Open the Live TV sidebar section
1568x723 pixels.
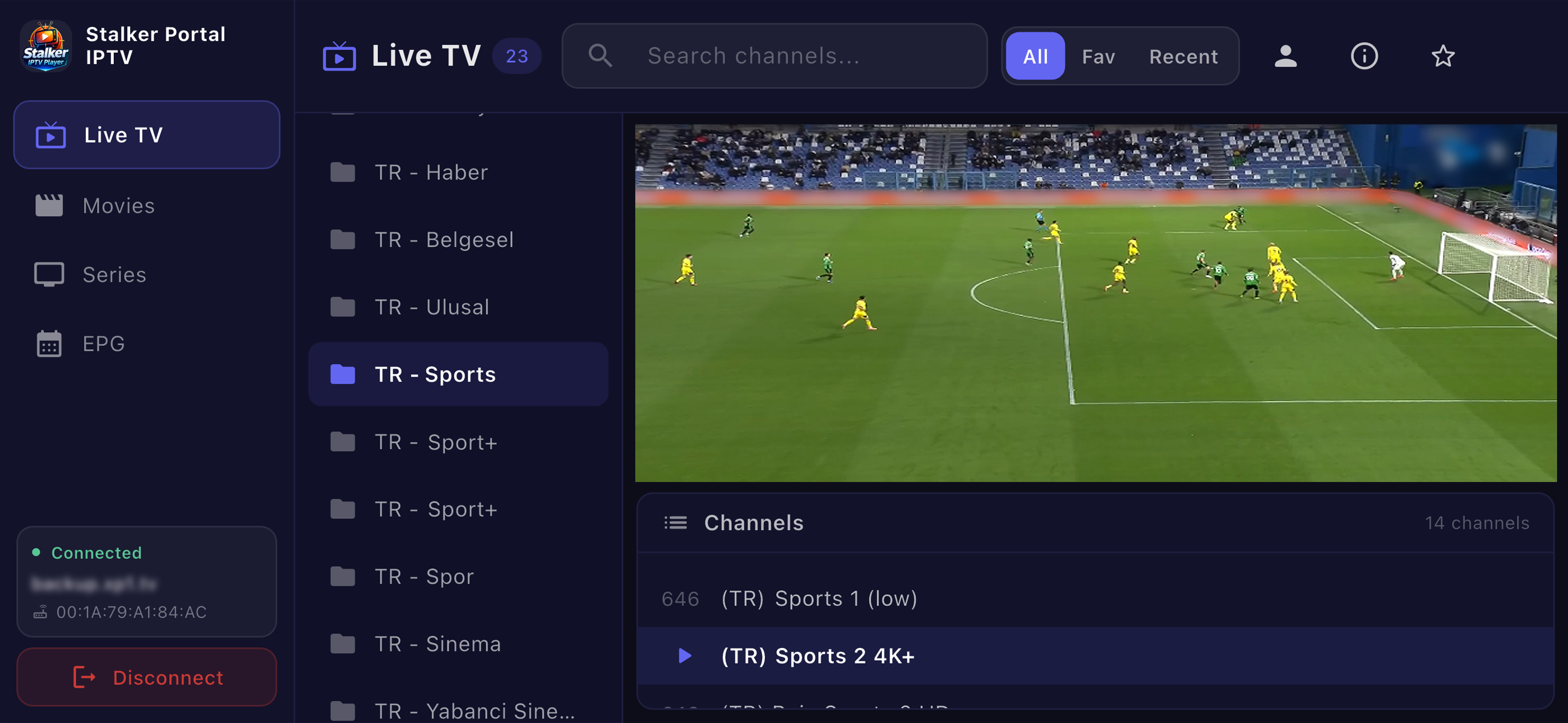pyautogui.click(x=147, y=135)
